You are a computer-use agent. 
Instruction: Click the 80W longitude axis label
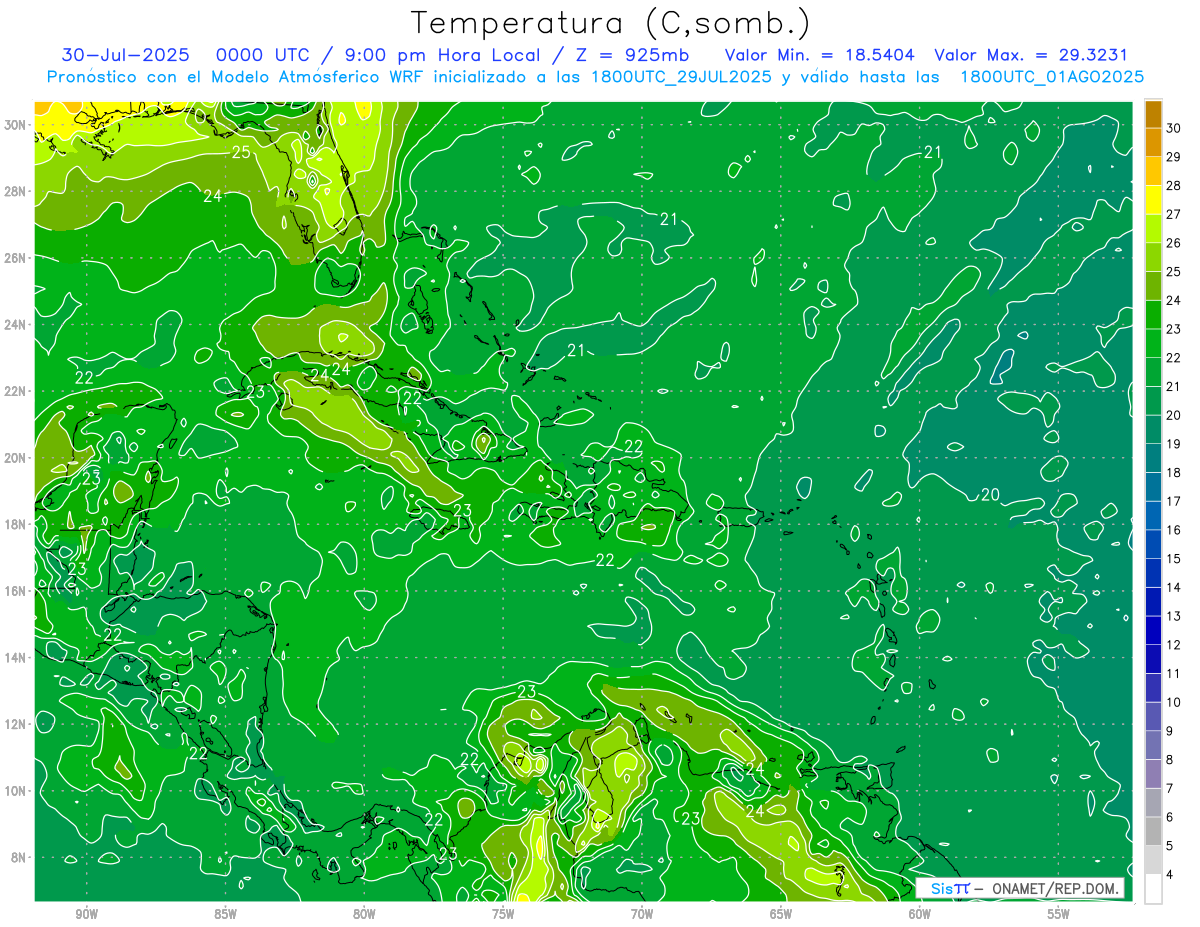365,914
